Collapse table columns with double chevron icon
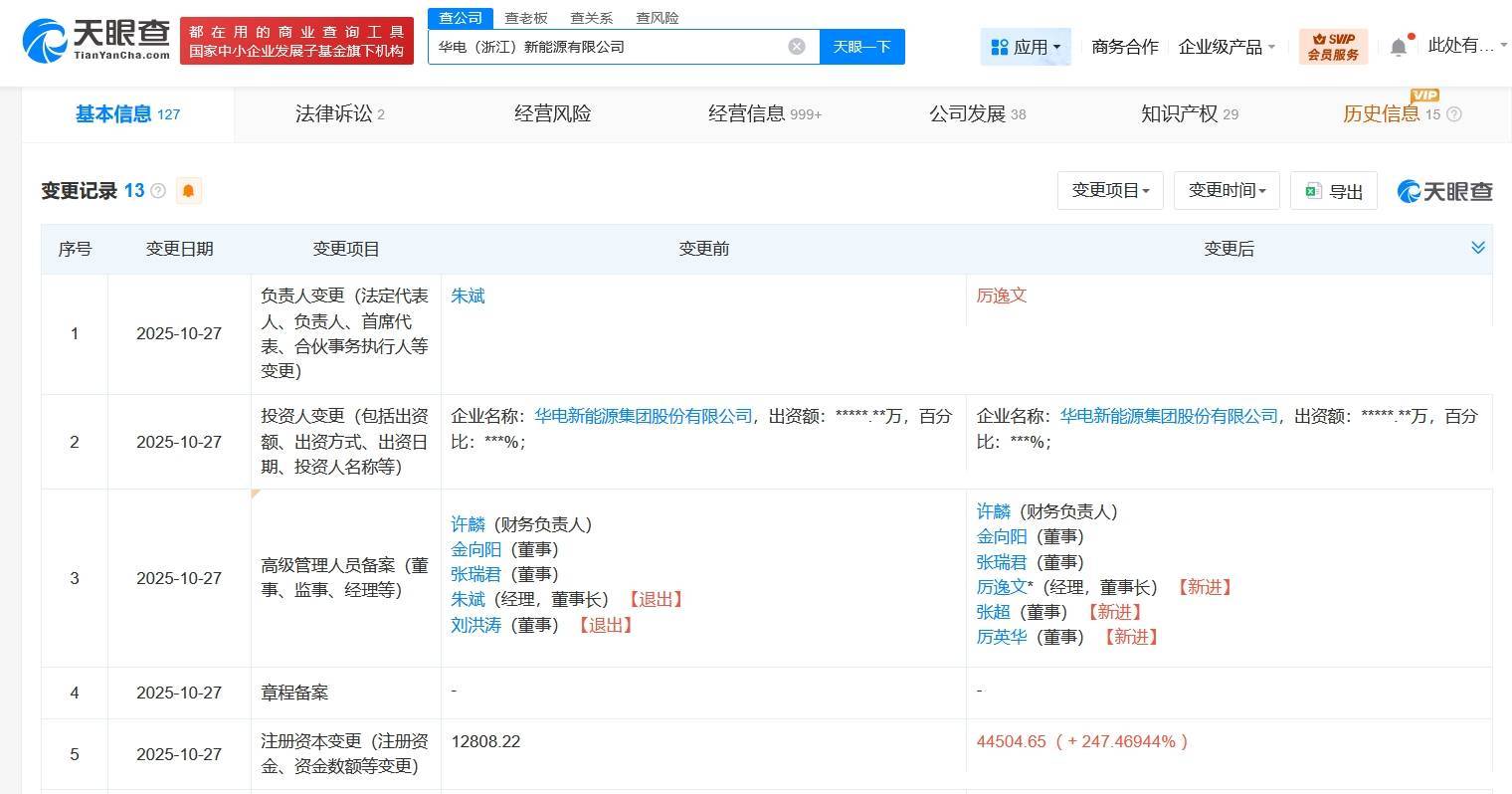Viewport: 1512px width, 794px height. pyautogui.click(x=1478, y=248)
